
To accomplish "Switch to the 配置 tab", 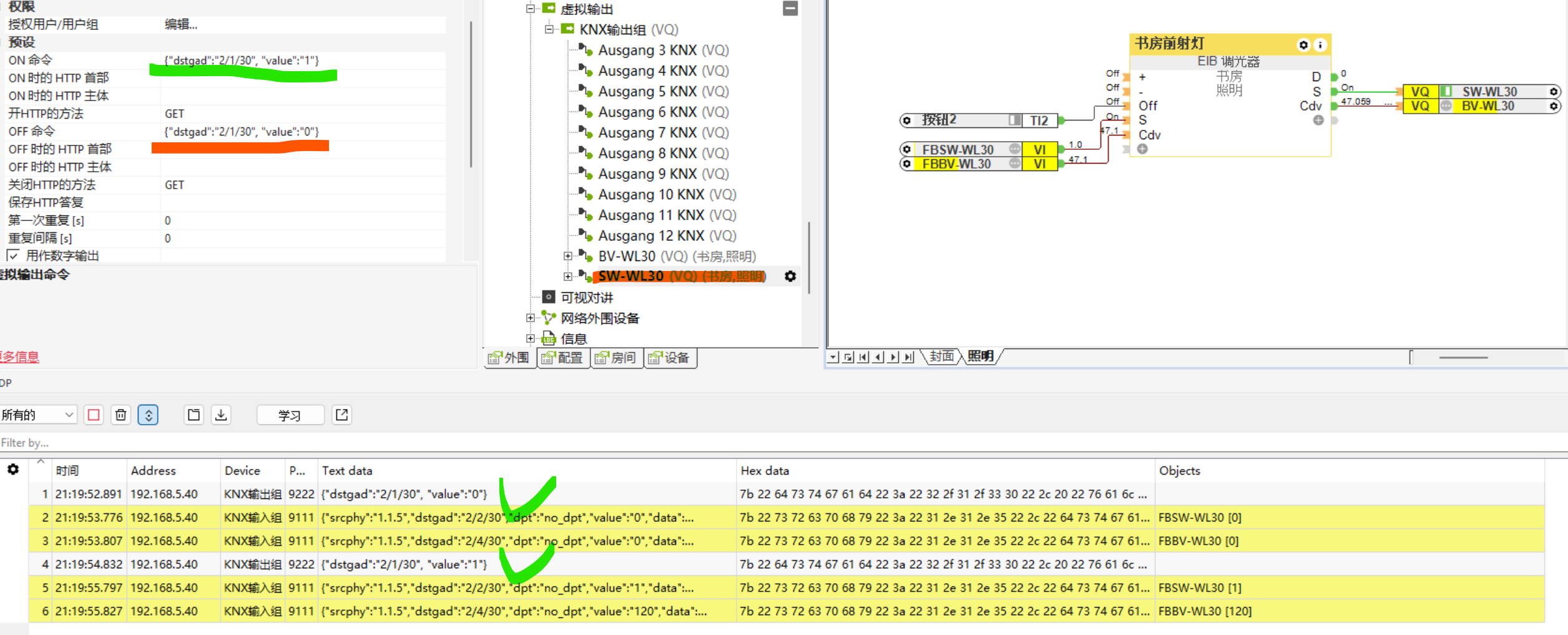I will [x=562, y=358].
